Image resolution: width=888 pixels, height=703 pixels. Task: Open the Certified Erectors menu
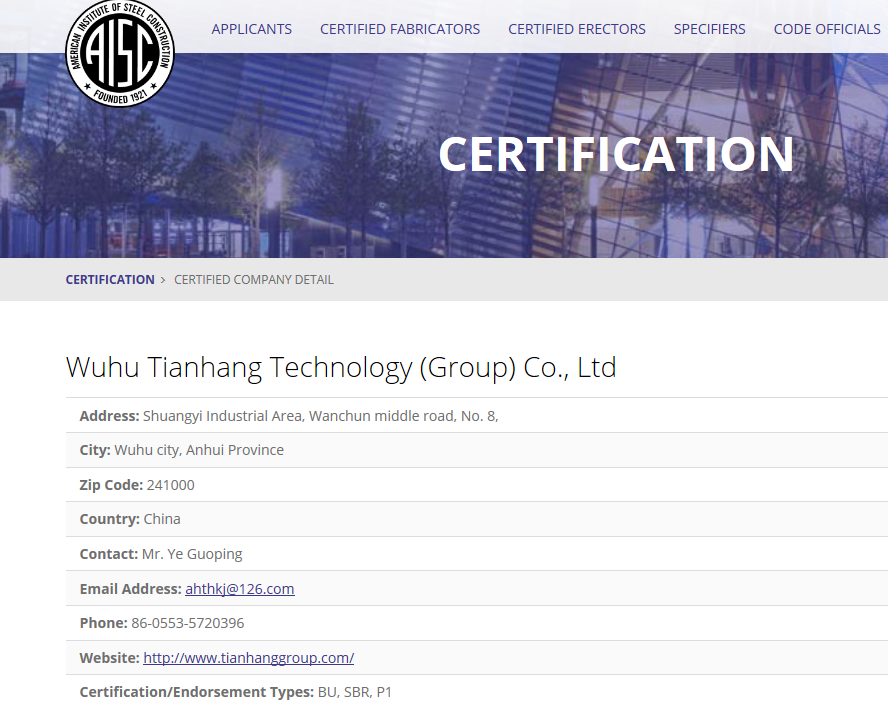coord(577,29)
